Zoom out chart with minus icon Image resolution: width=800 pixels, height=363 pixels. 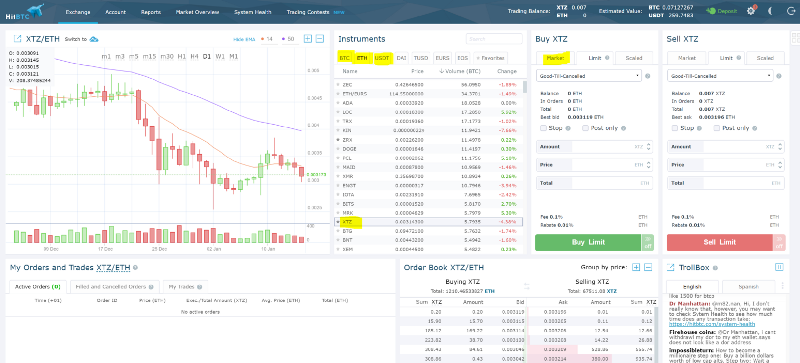(x=319, y=39)
